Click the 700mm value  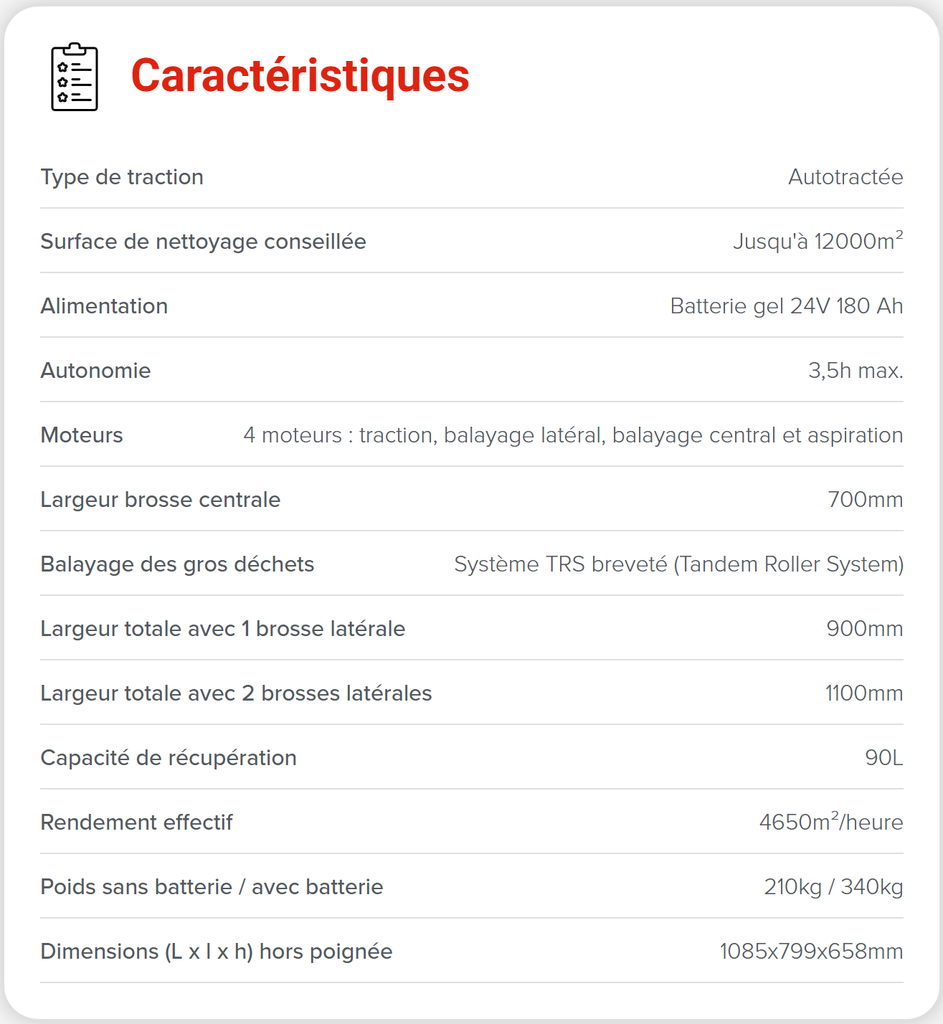[x=865, y=500]
